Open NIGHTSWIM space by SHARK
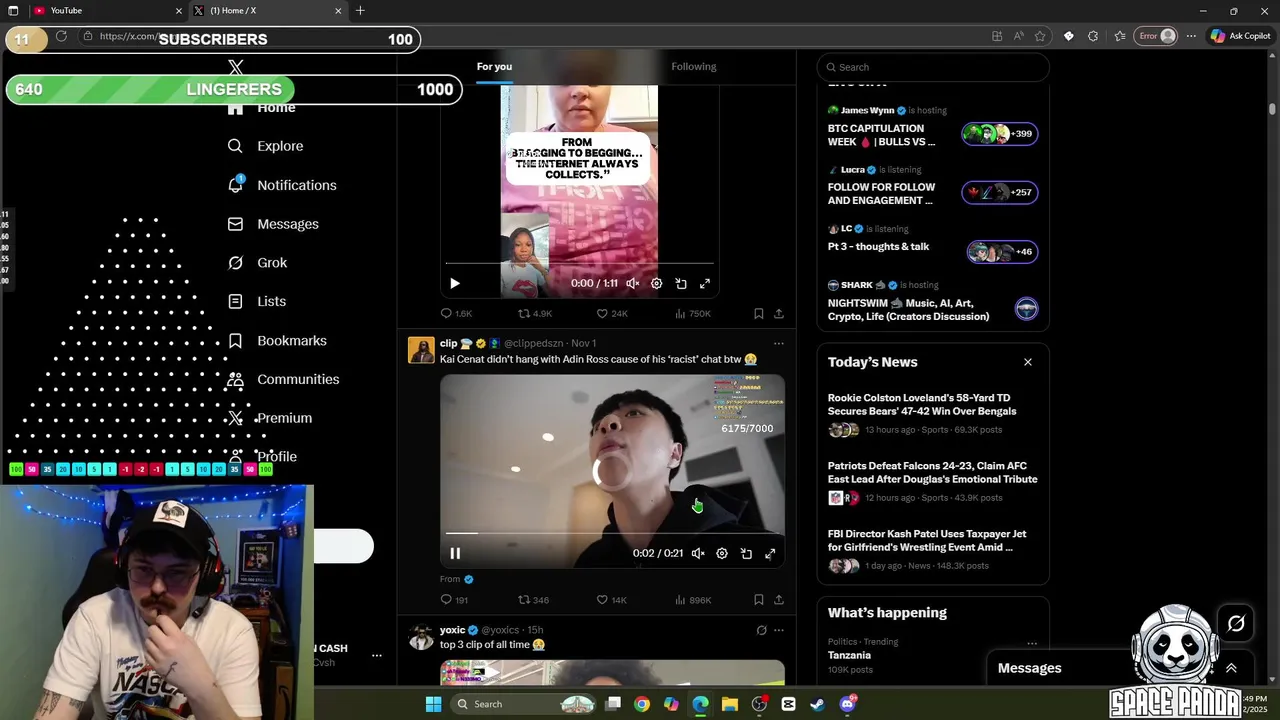1280x720 pixels. 932,301
